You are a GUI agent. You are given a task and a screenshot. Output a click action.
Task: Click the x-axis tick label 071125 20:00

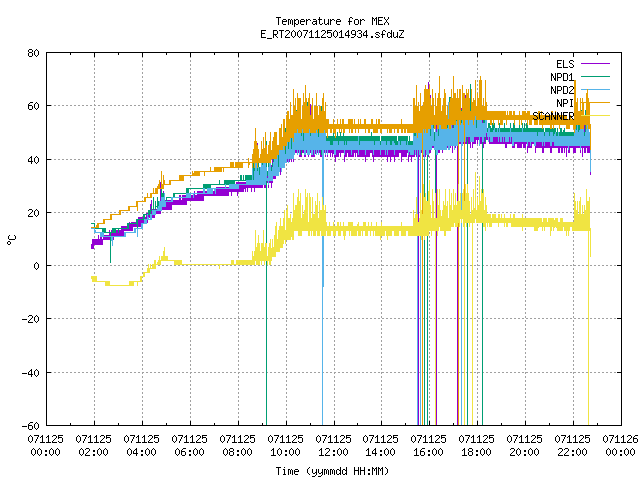(x=524, y=446)
